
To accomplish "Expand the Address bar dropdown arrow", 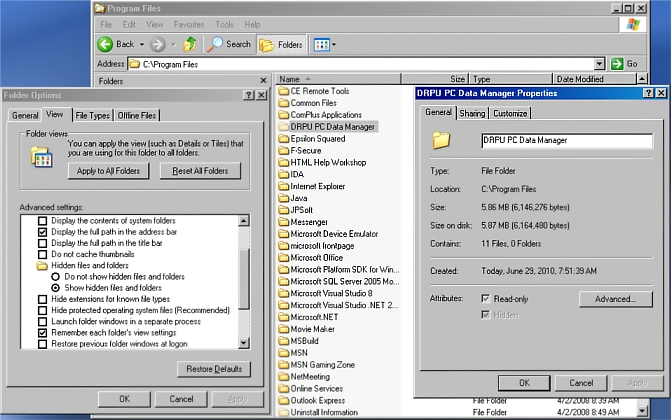I will [599, 64].
